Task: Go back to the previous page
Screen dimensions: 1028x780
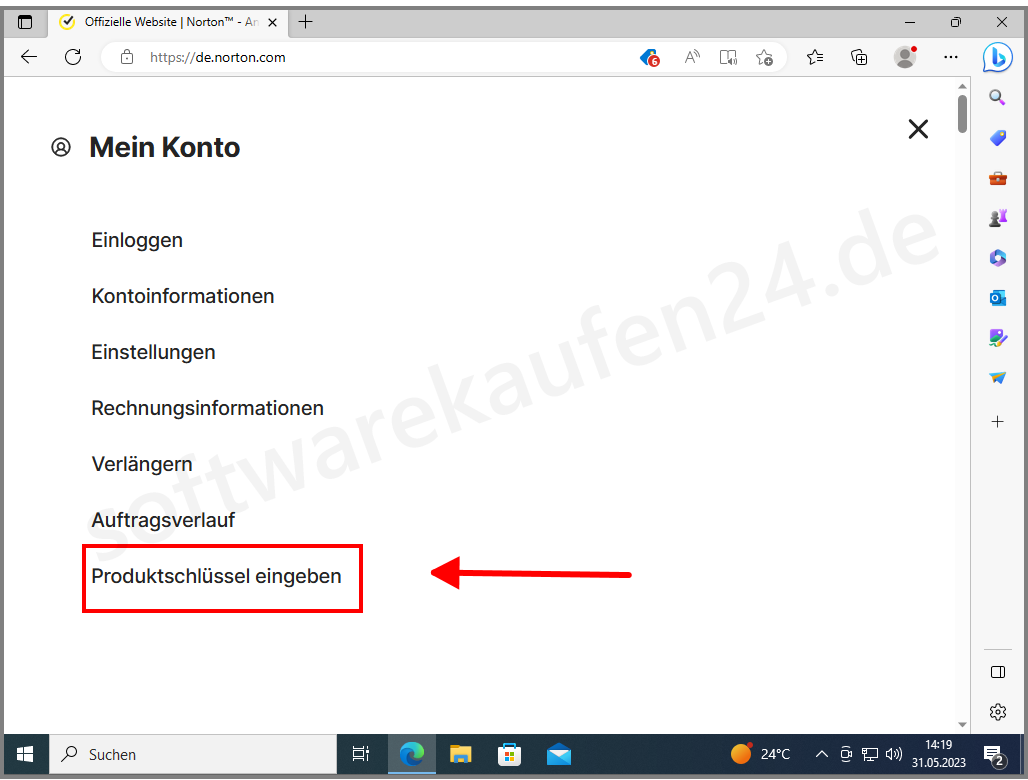Action: tap(29, 57)
